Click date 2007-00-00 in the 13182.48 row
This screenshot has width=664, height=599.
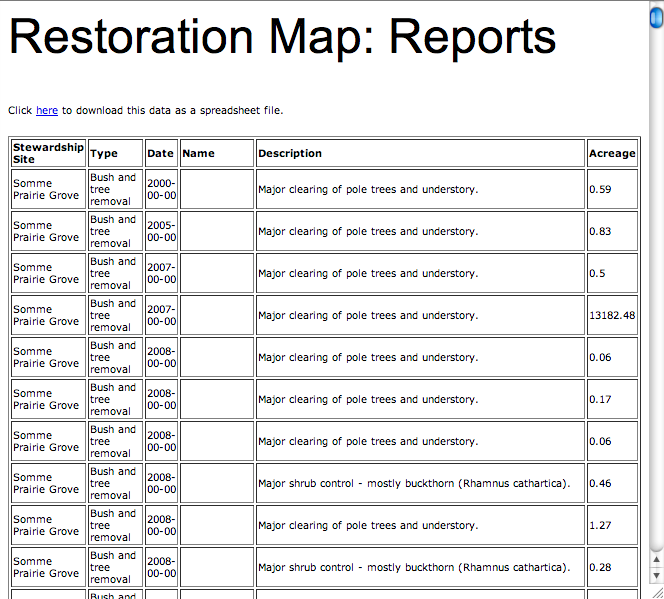pos(161,315)
